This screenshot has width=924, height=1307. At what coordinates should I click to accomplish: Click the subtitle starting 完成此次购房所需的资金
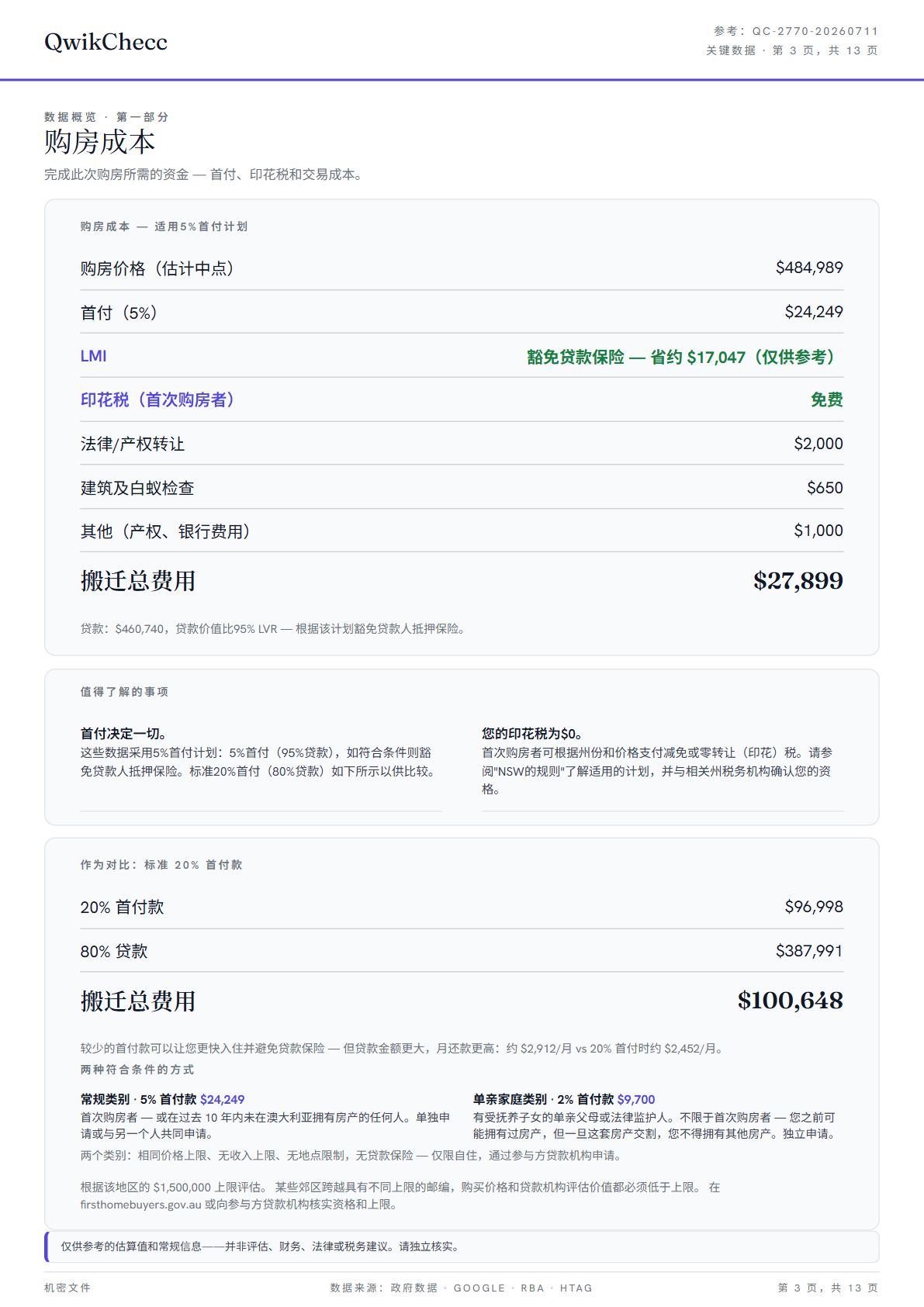pyautogui.click(x=204, y=175)
